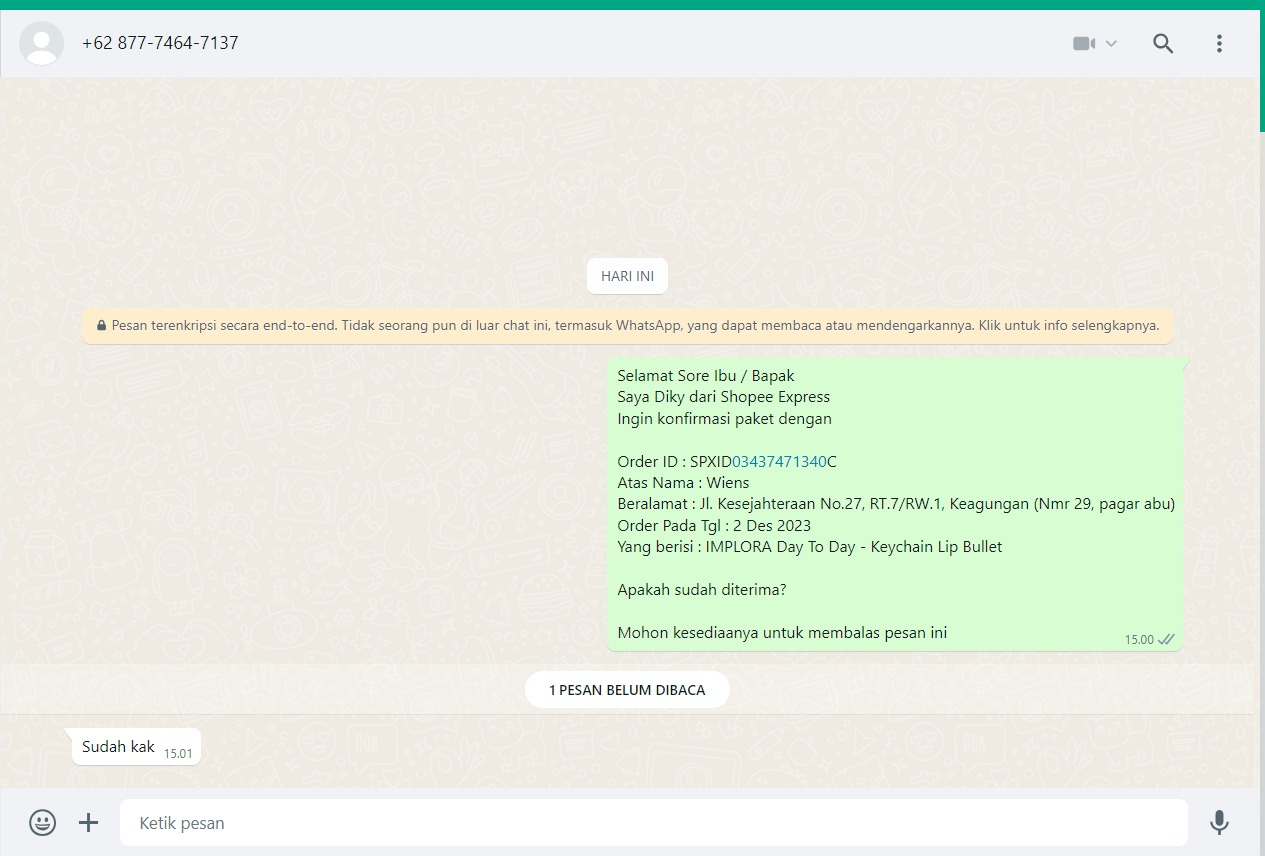
Task: Record a voice message
Action: tap(1219, 823)
